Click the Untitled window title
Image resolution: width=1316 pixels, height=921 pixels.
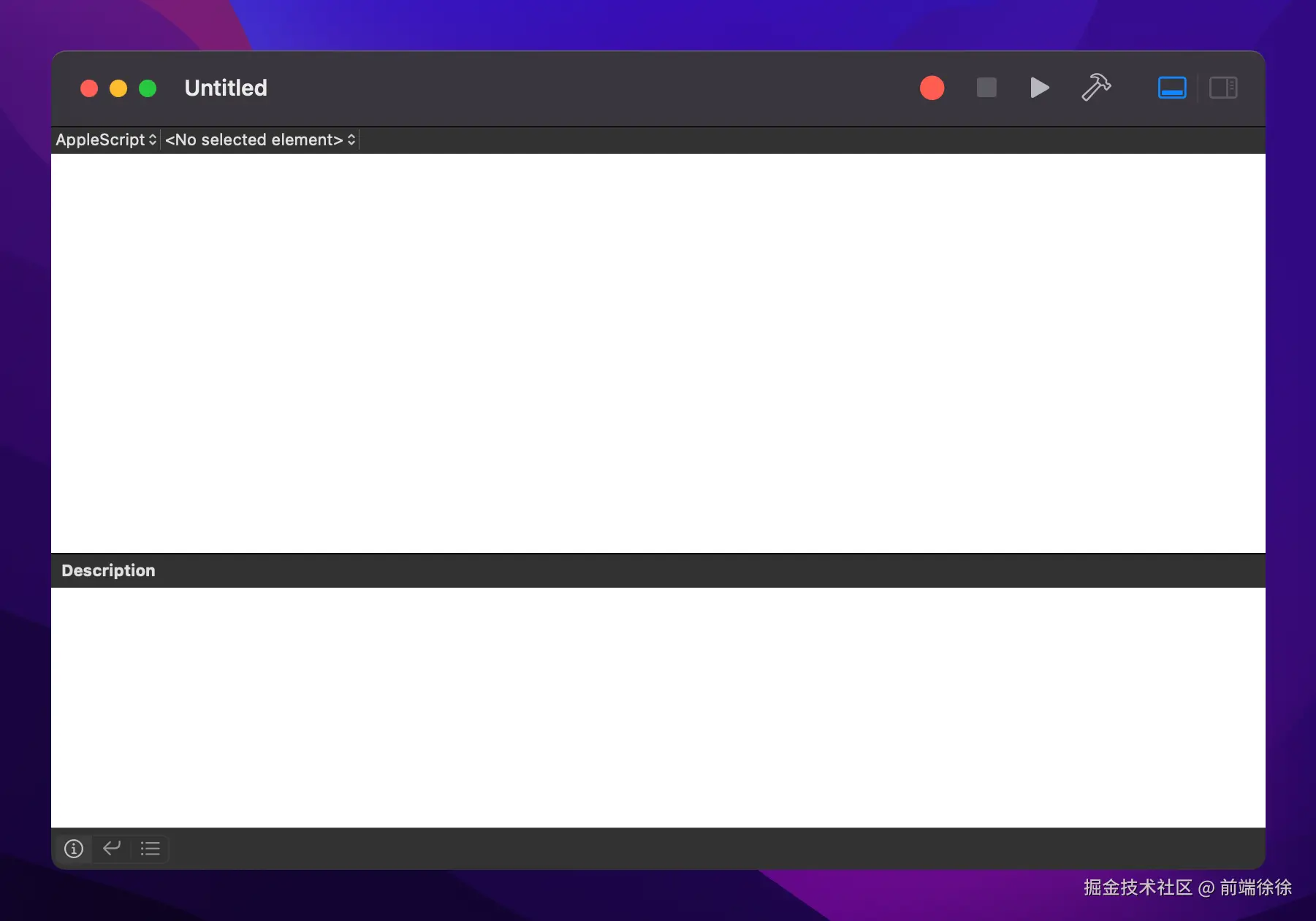pyautogui.click(x=226, y=88)
